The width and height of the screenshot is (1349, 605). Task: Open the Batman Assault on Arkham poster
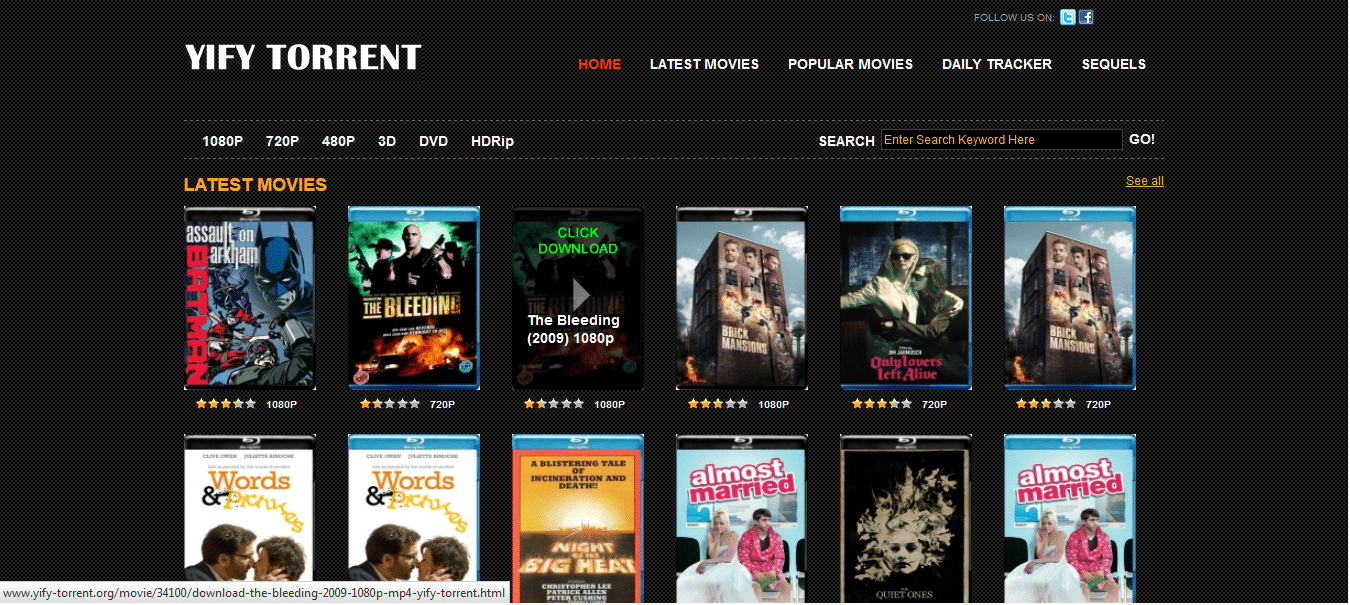coord(250,298)
